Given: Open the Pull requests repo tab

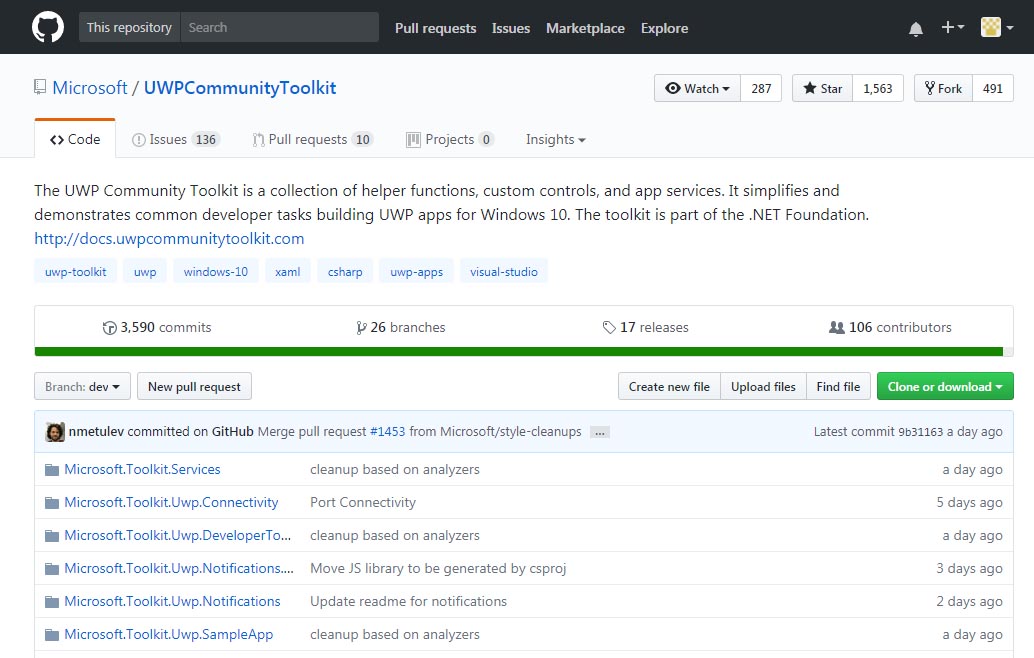Looking at the screenshot, I should 313,139.
